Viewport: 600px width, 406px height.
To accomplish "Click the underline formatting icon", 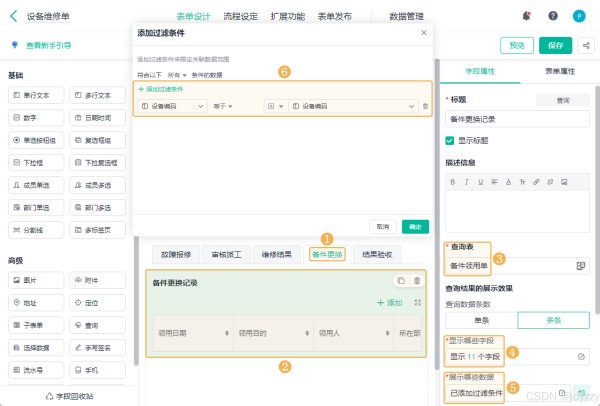I will click(x=481, y=182).
